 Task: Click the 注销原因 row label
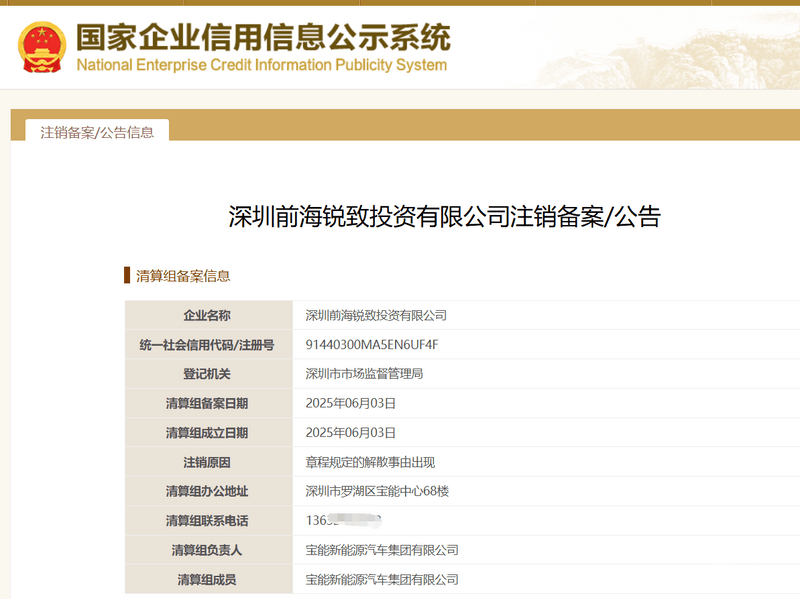[207, 462]
